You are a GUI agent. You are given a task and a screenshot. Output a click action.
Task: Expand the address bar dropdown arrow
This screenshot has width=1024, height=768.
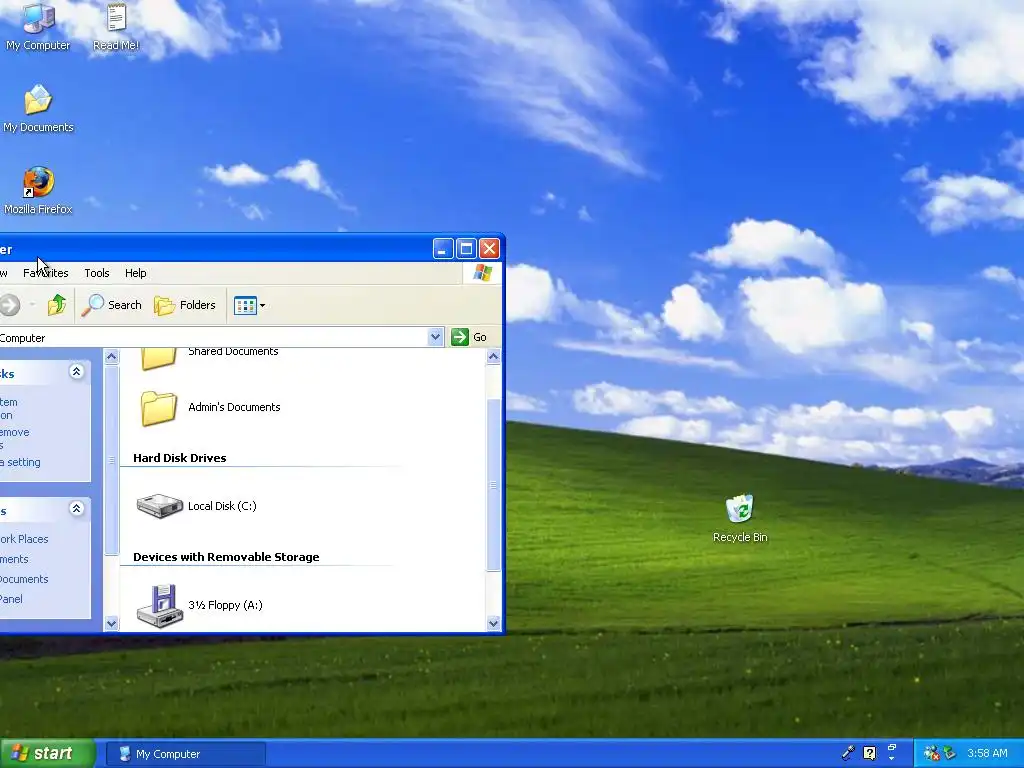[x=436, y=337]
